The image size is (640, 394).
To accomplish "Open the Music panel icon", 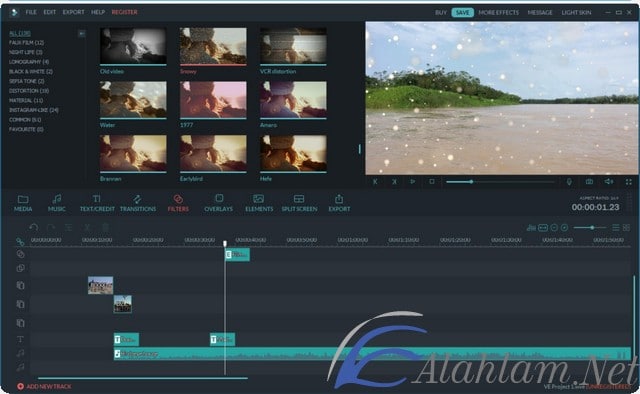I will (x=57, y=203).
